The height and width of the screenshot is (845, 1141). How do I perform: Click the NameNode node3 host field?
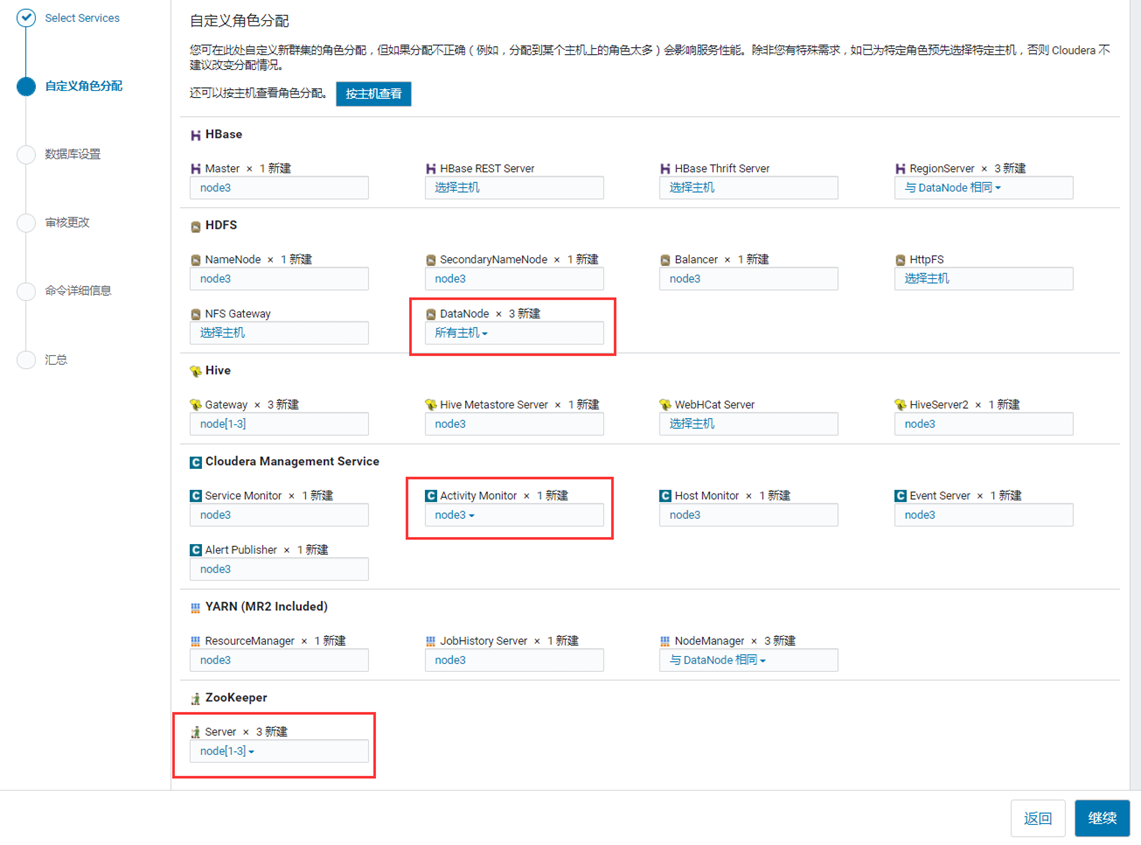tap(279, 279)
